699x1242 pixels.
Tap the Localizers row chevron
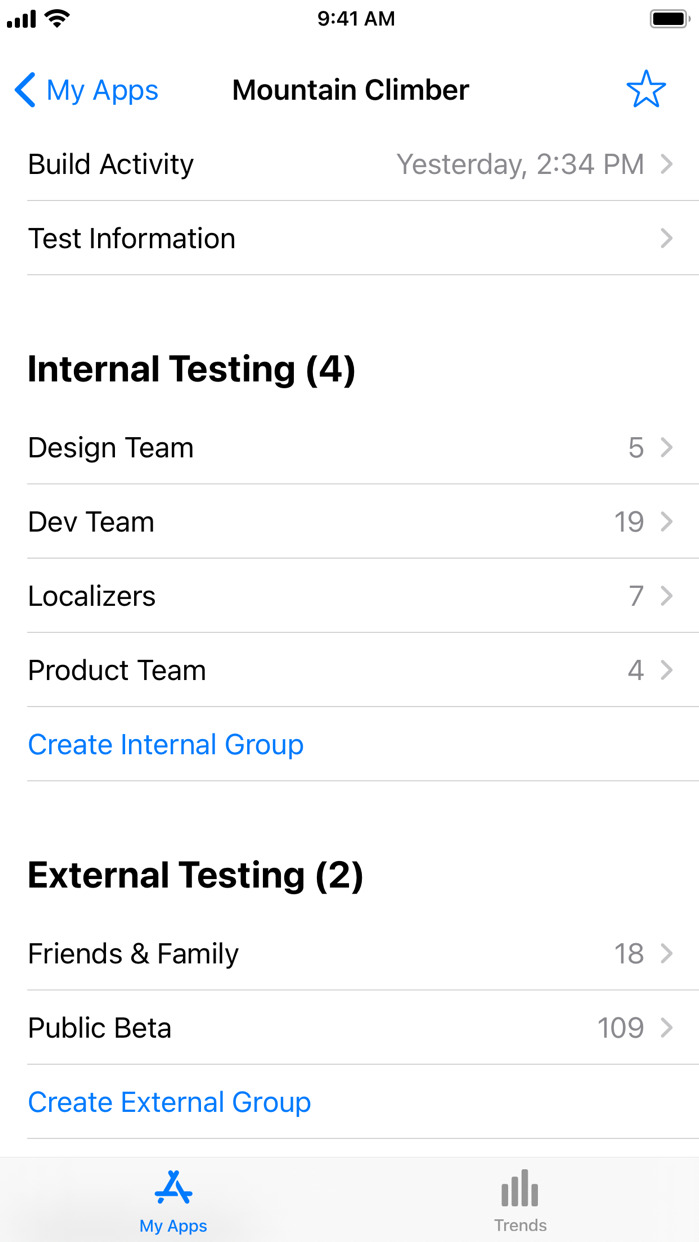pyautogui.click(x=667, y=596)
